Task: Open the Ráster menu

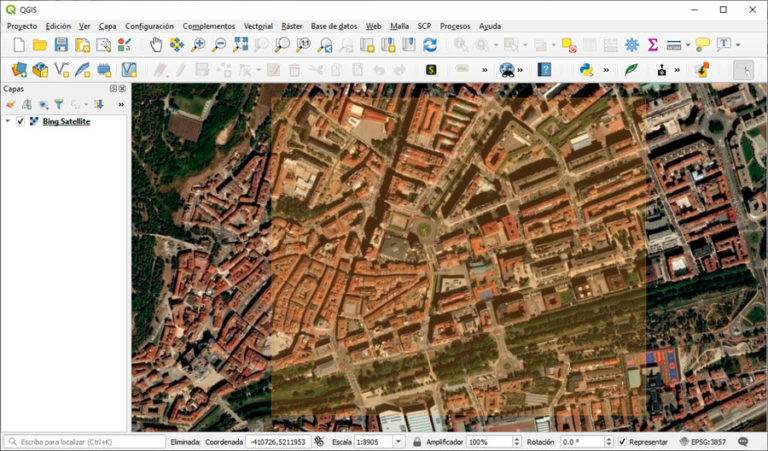Action: click(x=292, y=26)
